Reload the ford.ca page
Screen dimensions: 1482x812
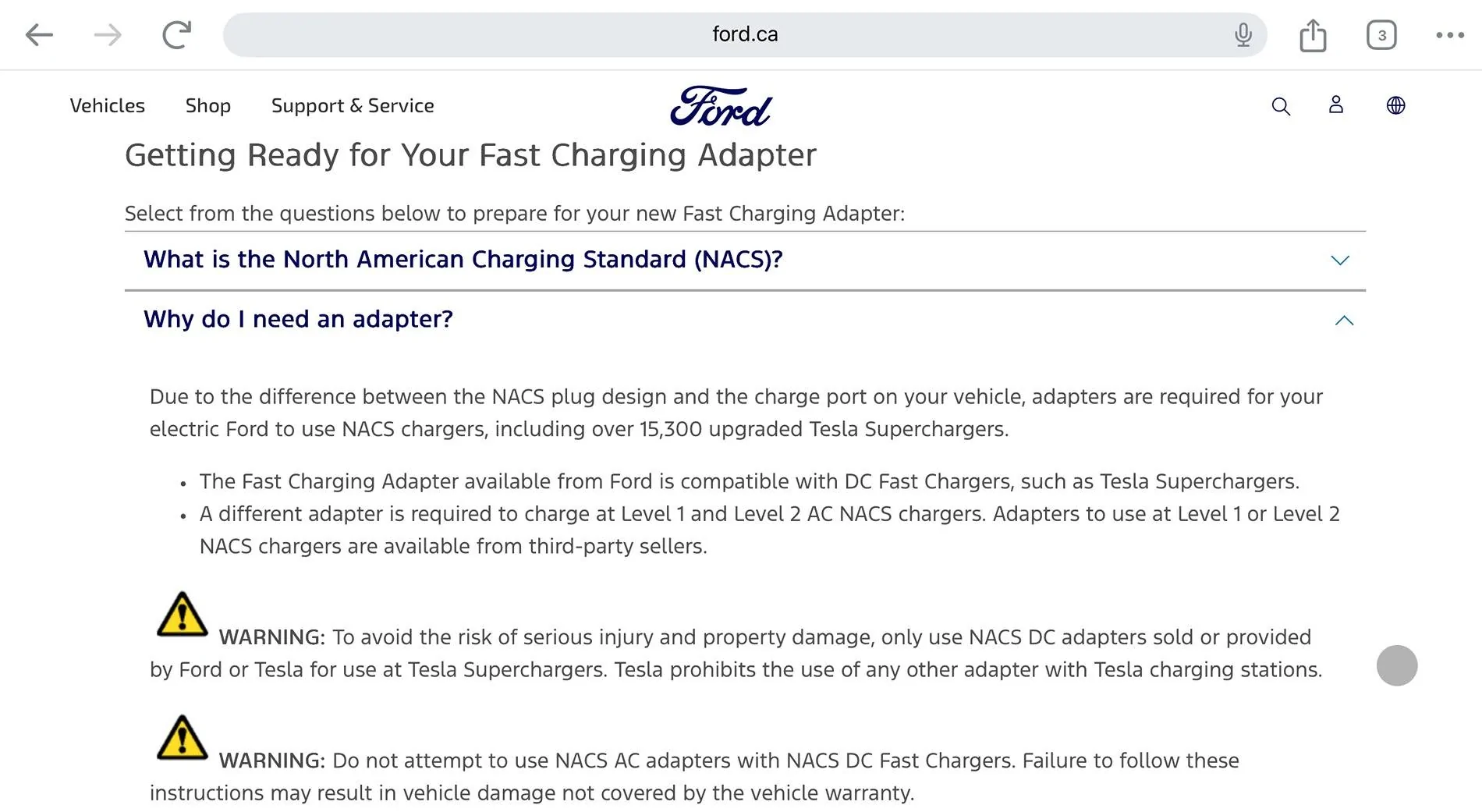coord(176,34)
